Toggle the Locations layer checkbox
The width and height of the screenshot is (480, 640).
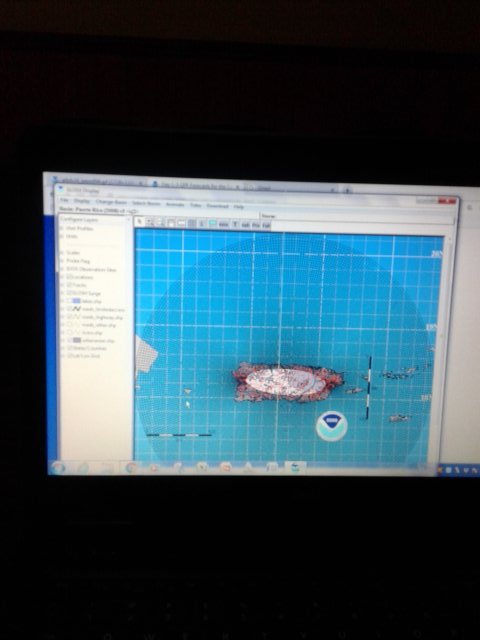coord(69,277)
